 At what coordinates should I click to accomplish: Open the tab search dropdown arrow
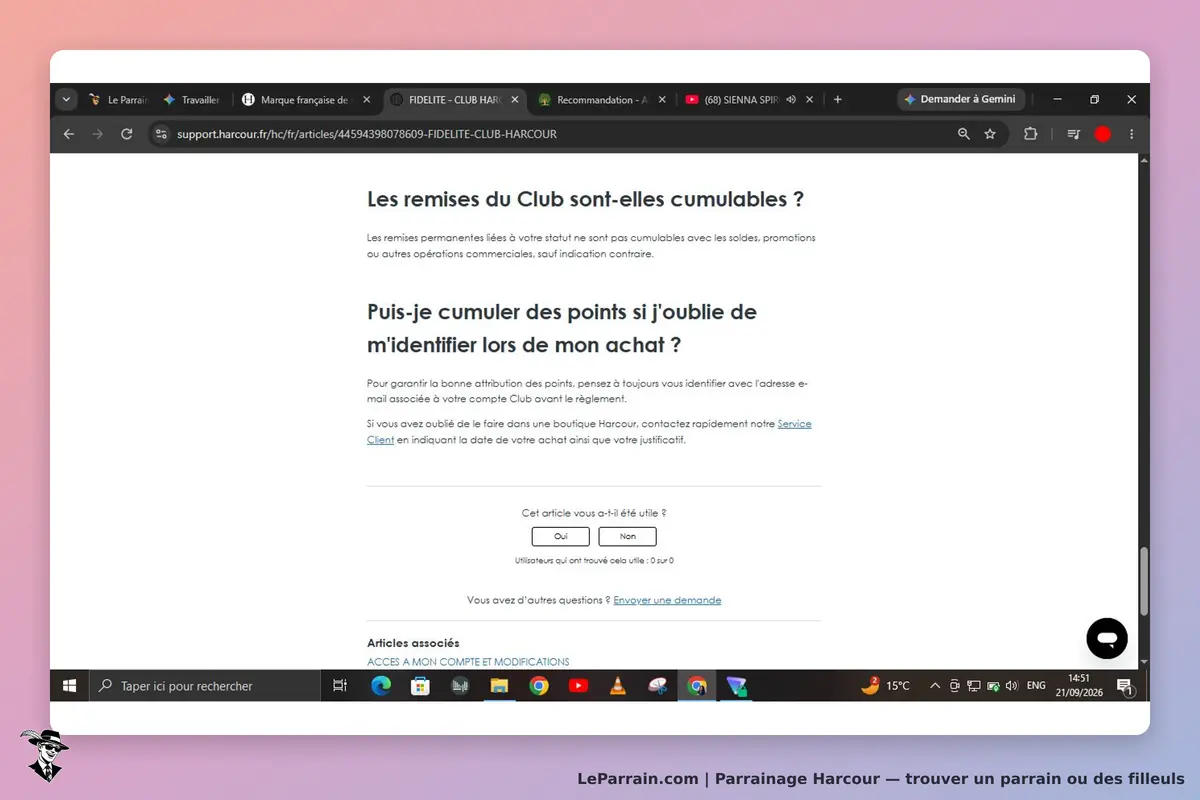66,100
